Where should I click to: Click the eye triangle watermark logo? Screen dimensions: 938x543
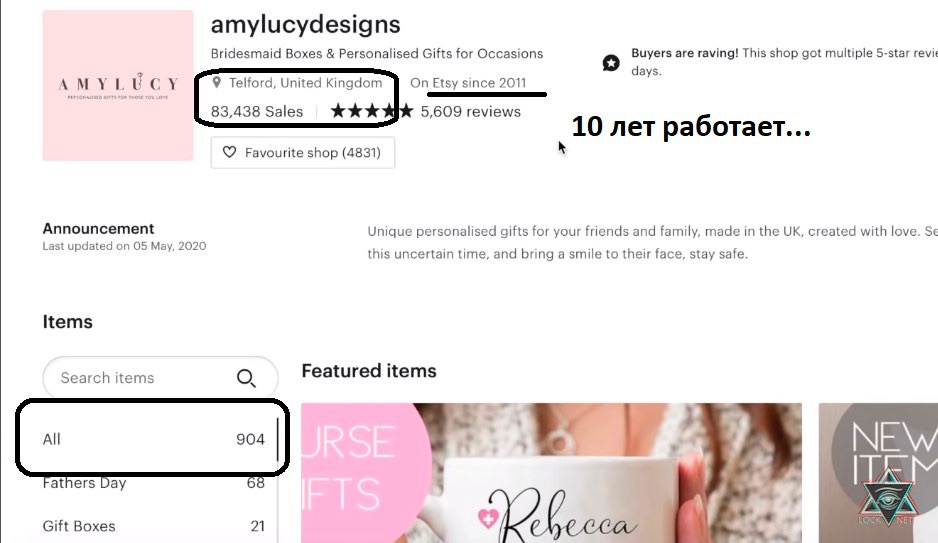point(887,498)
